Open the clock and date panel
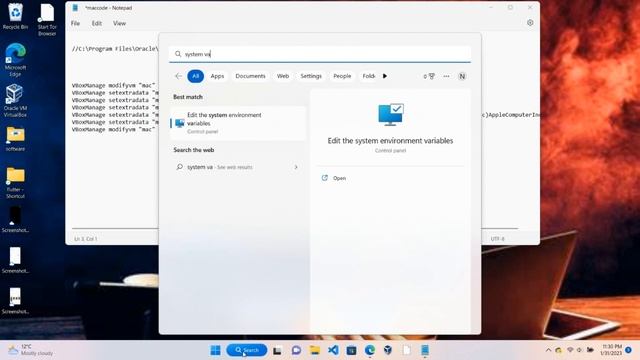The height and width of the screenshot is (360, 640). point(611,350)
